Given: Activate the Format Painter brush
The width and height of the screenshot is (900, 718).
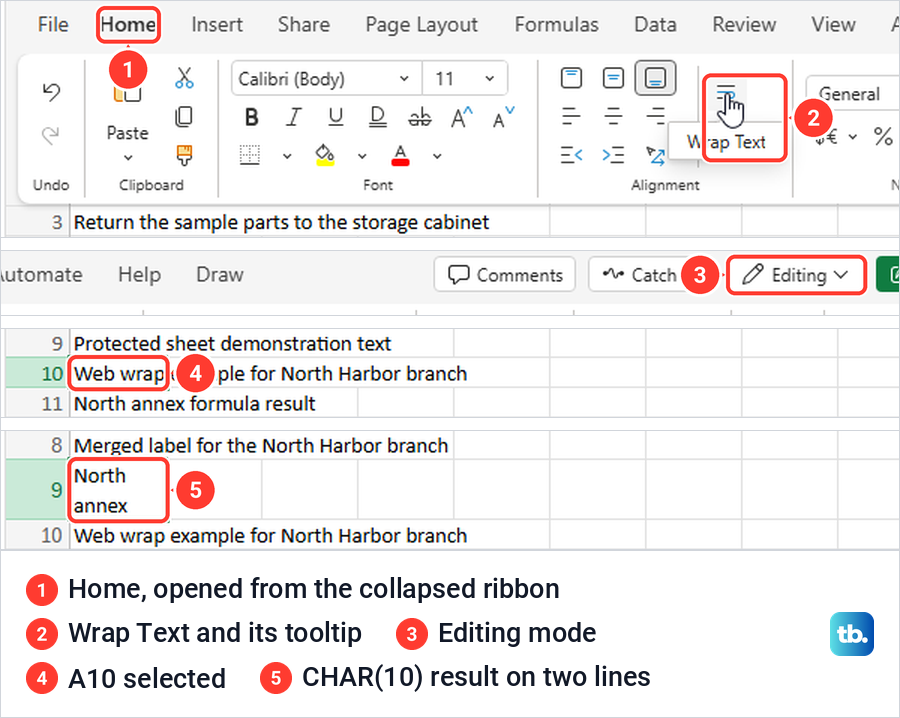Looking at the screenshot, I should (184, 155).
